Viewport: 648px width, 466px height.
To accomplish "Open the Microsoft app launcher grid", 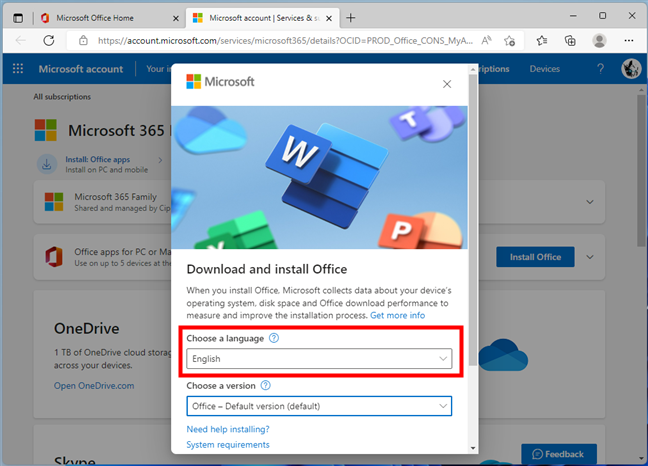I will (x=18, y=69).
